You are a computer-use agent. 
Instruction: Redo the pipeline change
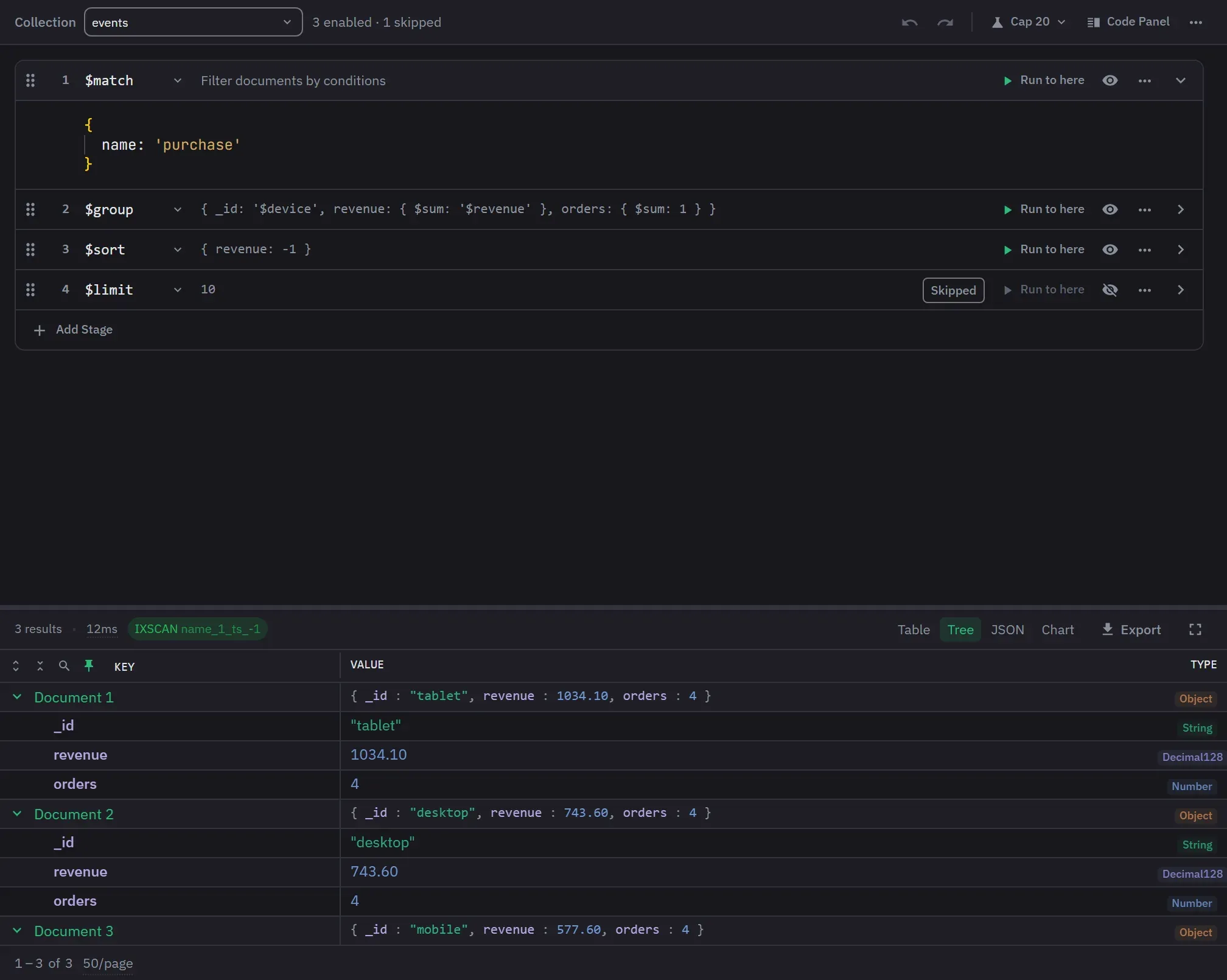[x=945, y=23]
